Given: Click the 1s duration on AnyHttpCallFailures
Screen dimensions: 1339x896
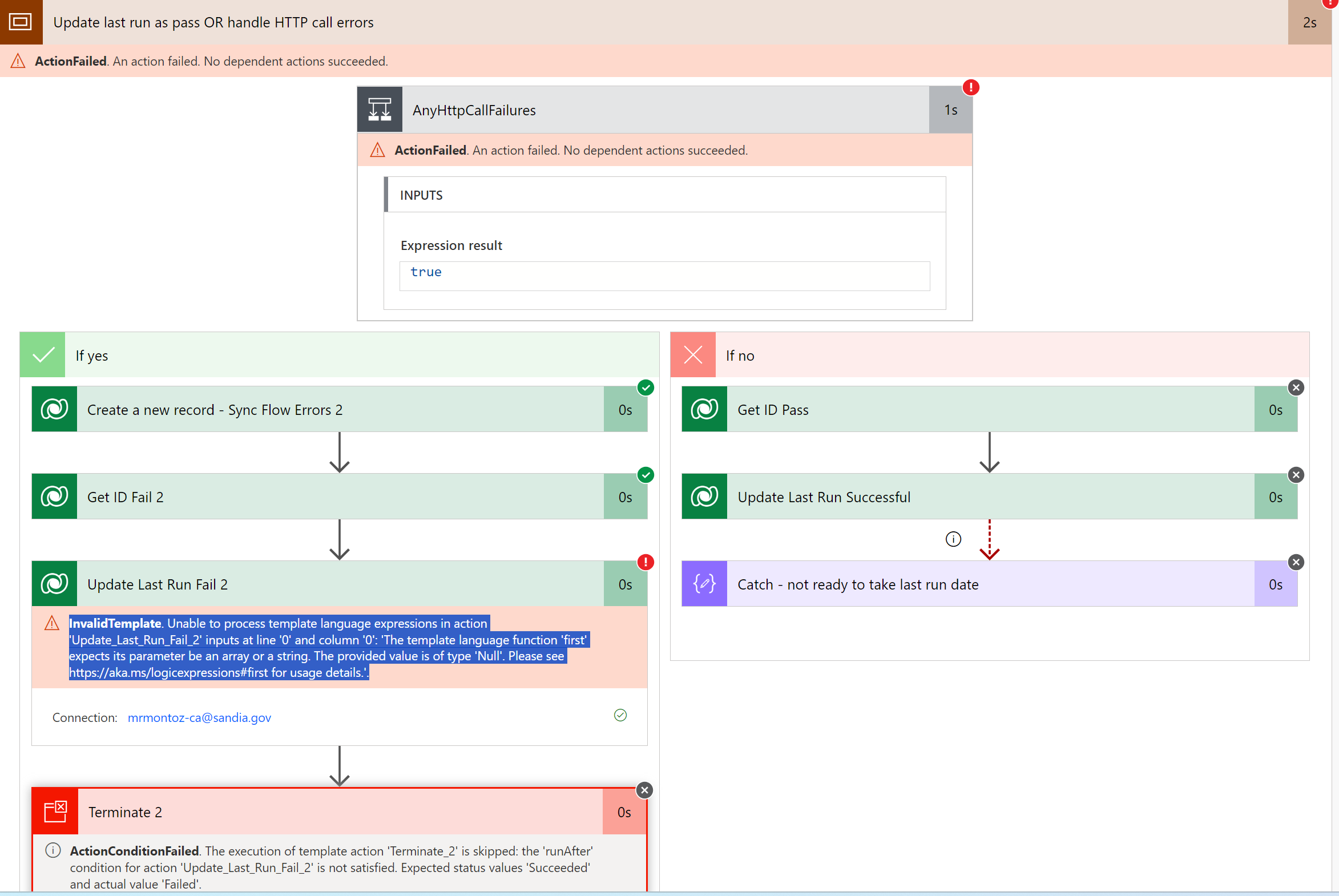Looking at the screenshot, I should pyautogui.click(x=950, y=110).
